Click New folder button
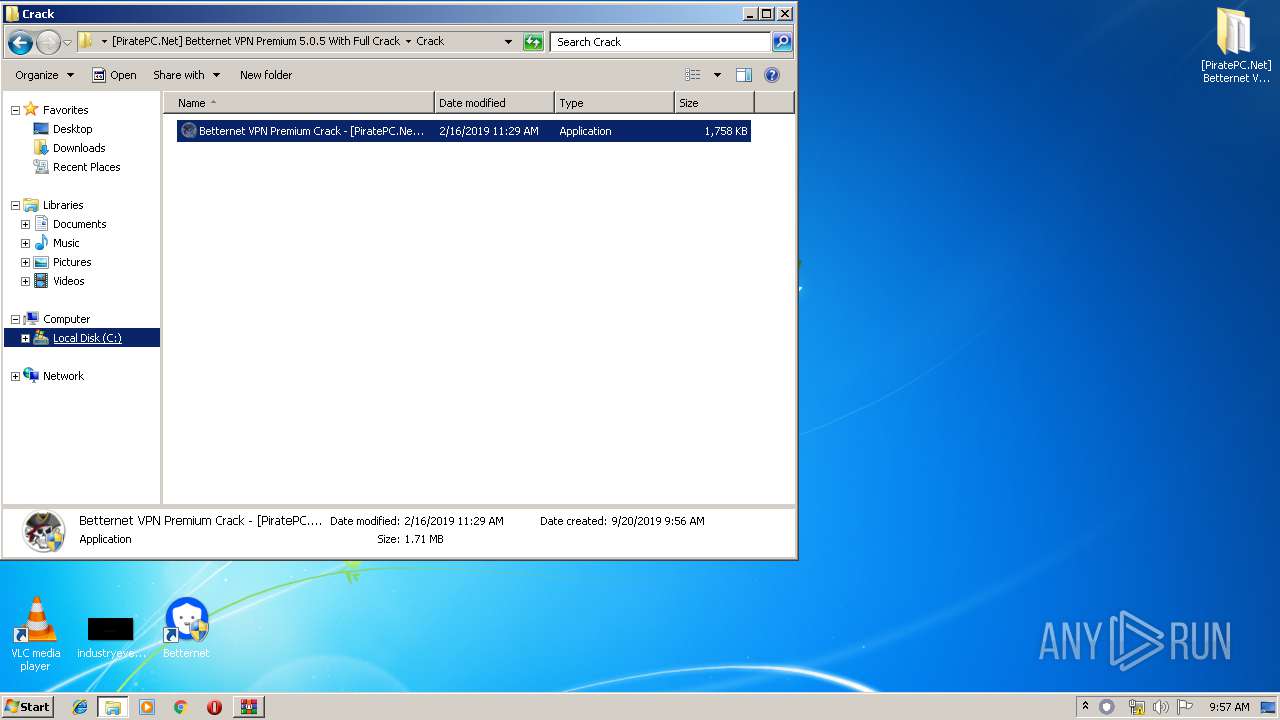Image resolution: width=1280 pixels, height=720 pixels. tap(266, 75)
